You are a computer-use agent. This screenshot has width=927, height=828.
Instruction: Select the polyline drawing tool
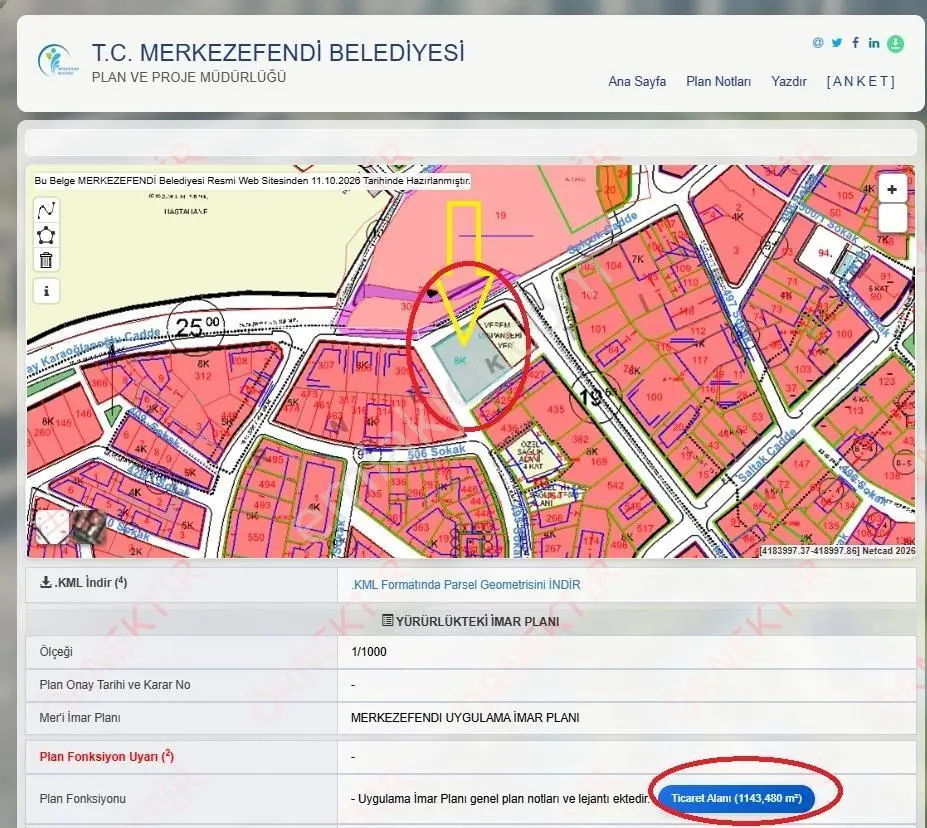pyautogui.click(x=46, y=210)
